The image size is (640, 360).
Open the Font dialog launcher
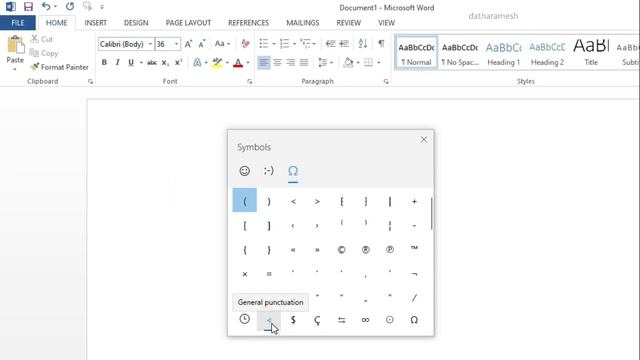coord(249,82)
